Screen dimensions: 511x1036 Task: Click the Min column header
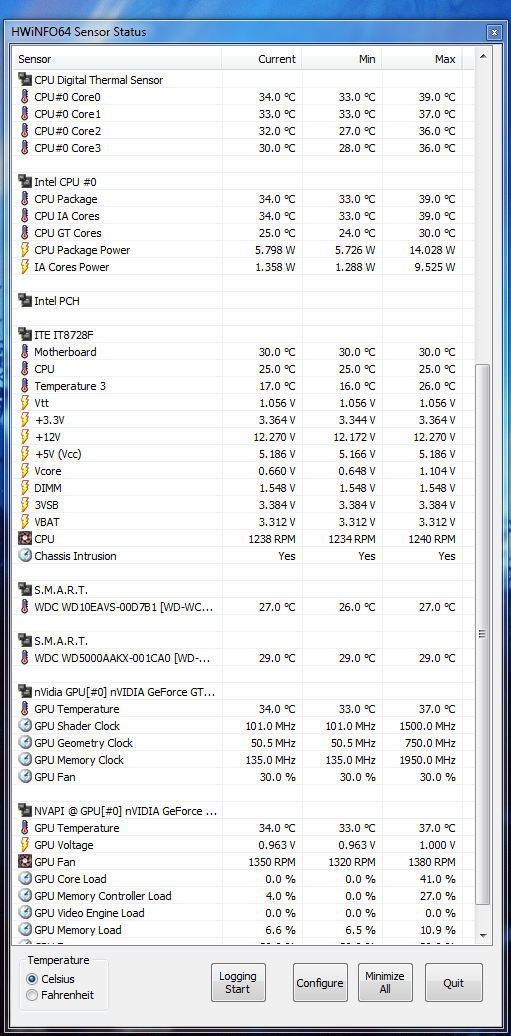pyautogui.click(x=342, y=59)
